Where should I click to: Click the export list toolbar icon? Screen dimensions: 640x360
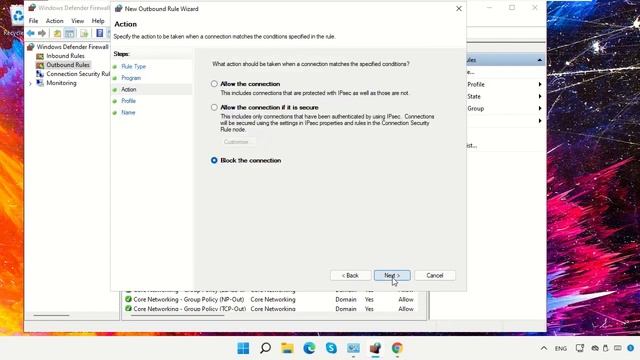pos(84,33)
